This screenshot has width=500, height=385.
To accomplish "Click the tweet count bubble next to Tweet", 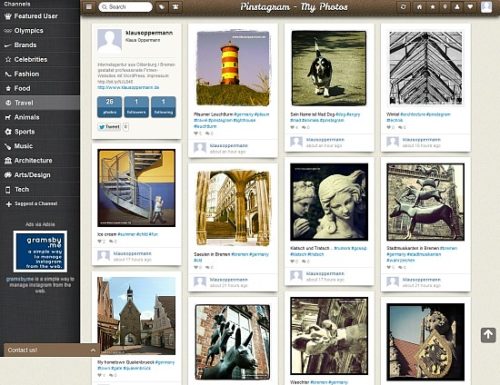I will point(126,127).
